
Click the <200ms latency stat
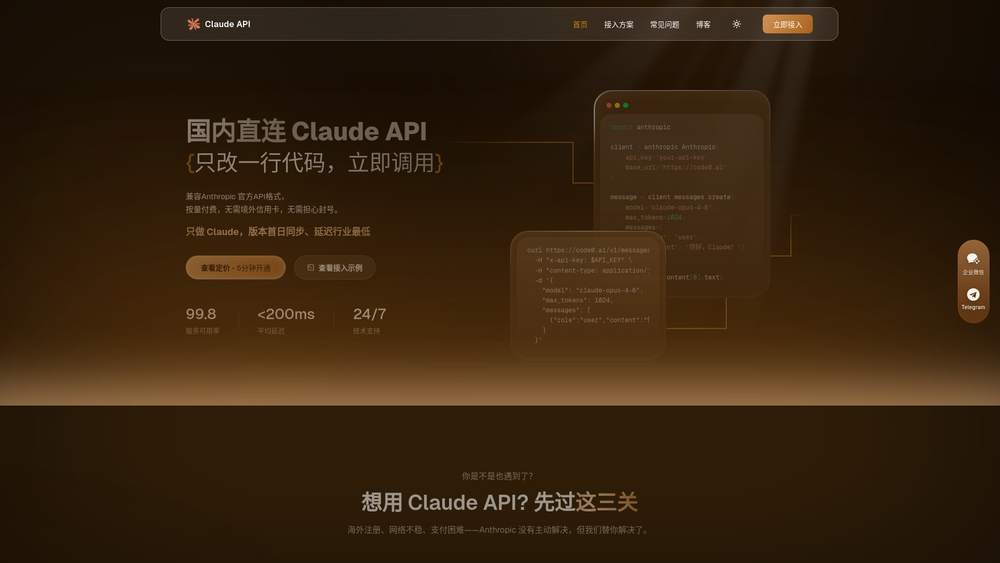tap(286, 314)
